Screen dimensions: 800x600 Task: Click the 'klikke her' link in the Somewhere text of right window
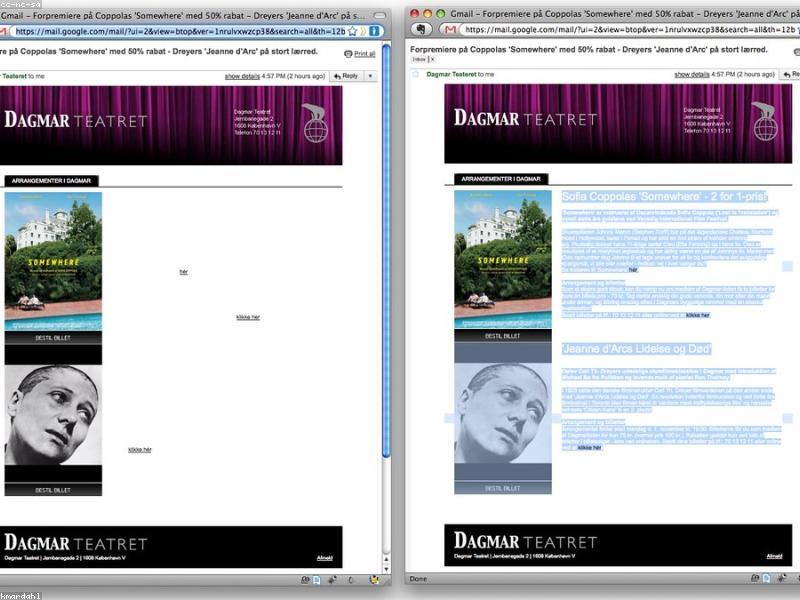(697, 315)
